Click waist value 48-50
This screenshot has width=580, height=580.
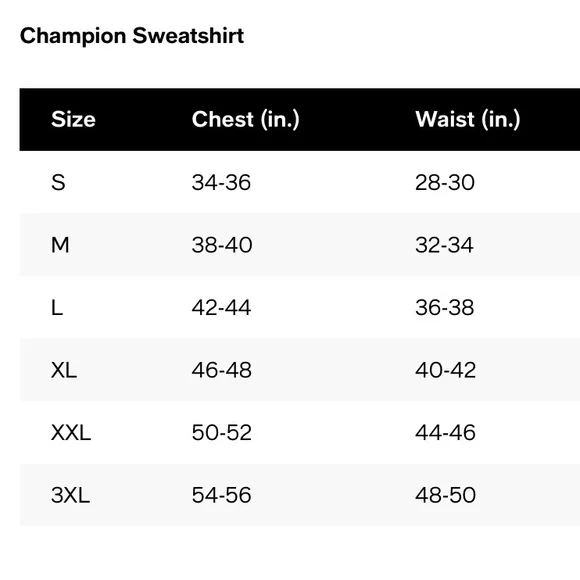445,495
